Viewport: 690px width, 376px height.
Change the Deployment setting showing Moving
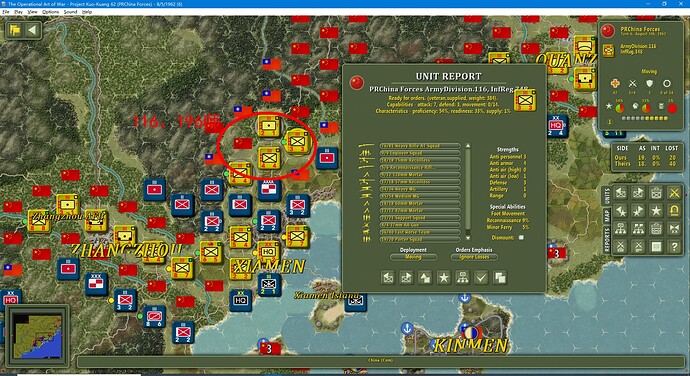[x=413, y=257]
